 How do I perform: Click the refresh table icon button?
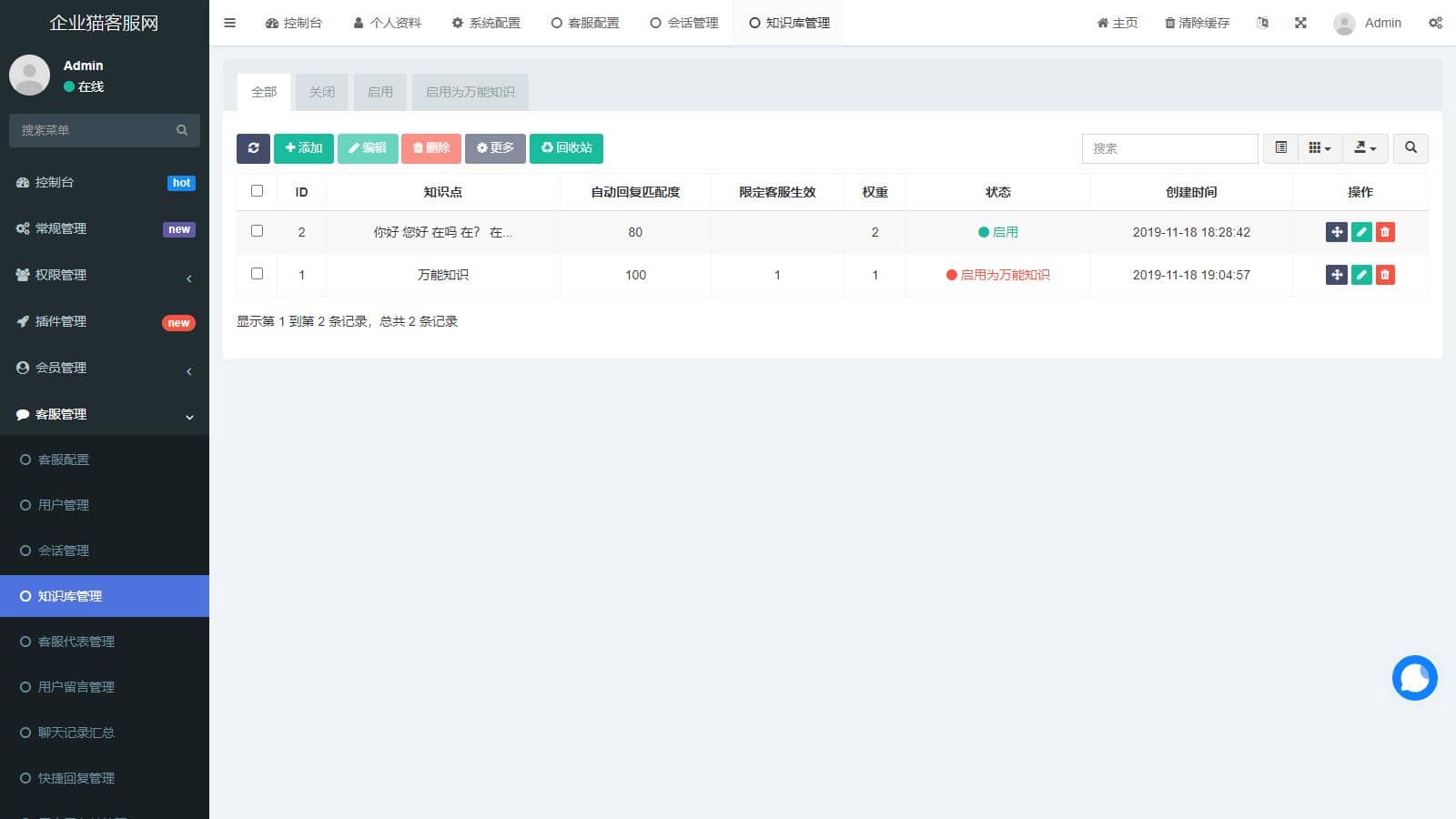[253, 148]
